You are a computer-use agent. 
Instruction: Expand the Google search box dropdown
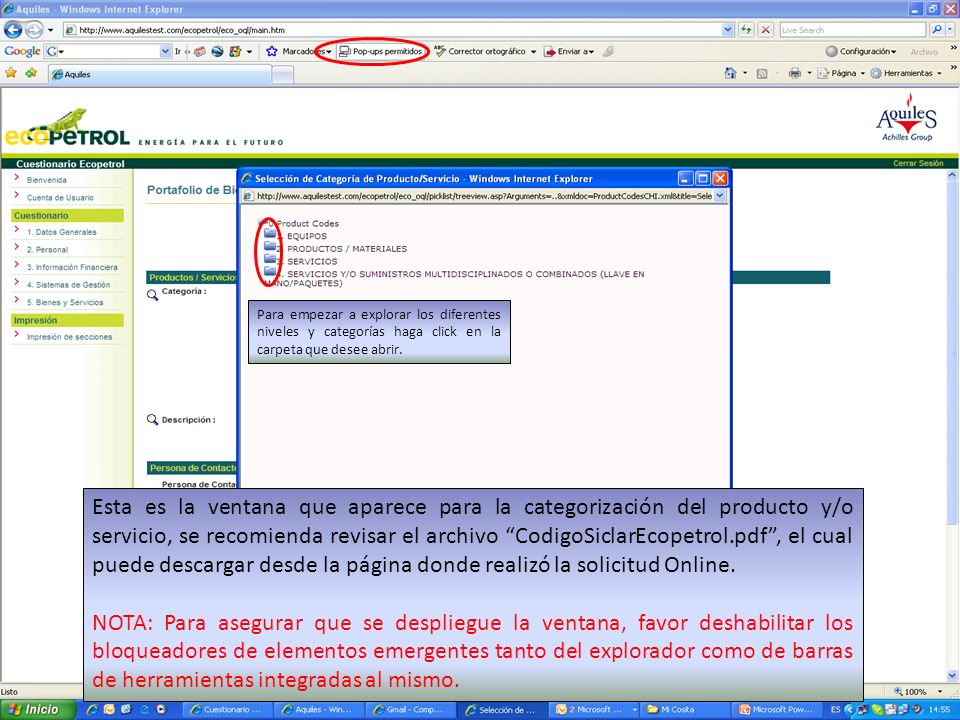(x=165, y=51)
